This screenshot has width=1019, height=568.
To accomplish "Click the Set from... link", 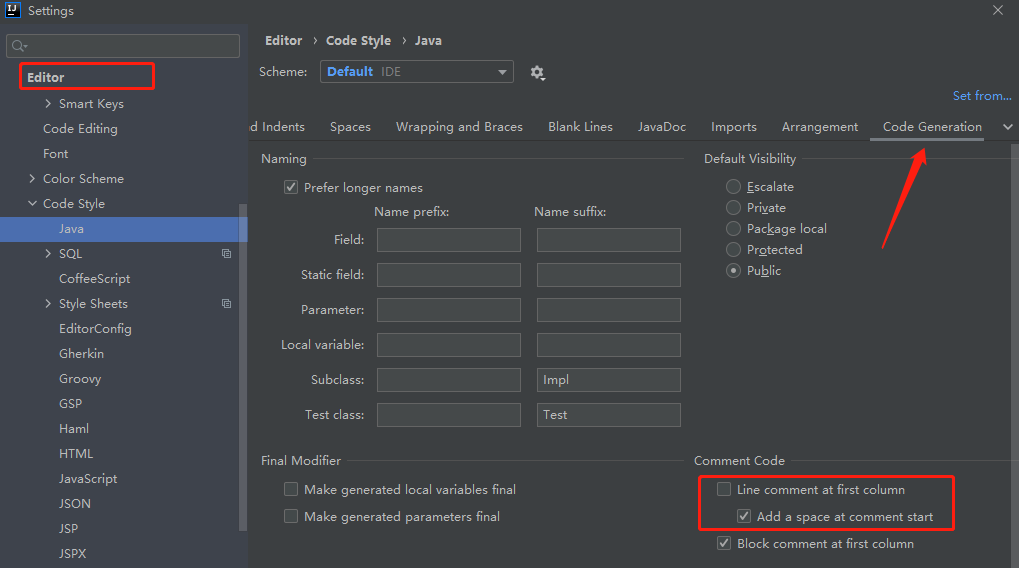I will point(981,96).
